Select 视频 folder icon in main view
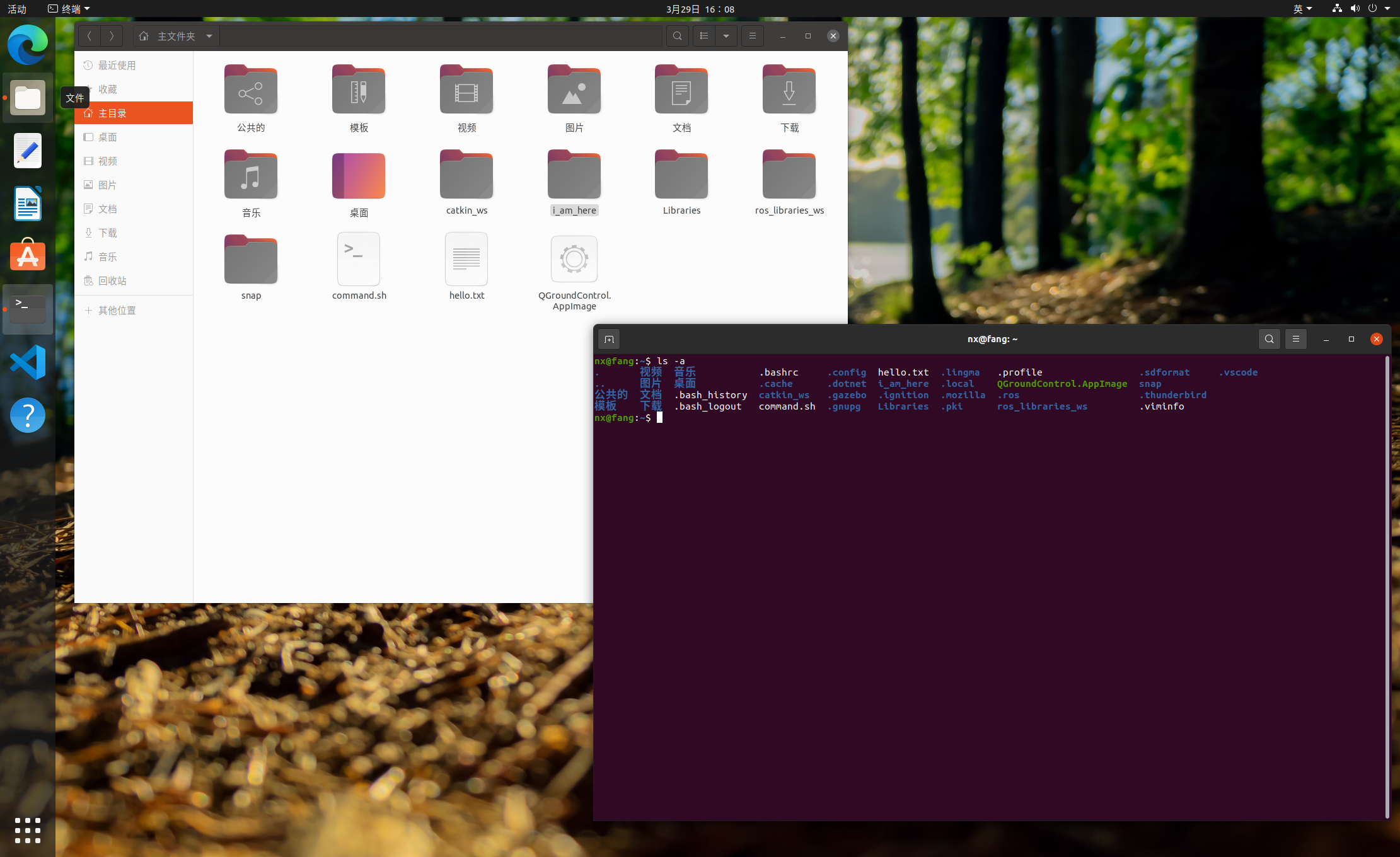 (466, 98)
